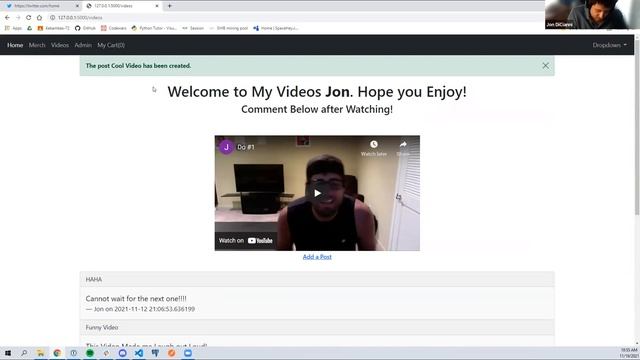The image size is (640, 360).
Task: Click the taskbar clock and date
Action: click(x=629, y=353)
